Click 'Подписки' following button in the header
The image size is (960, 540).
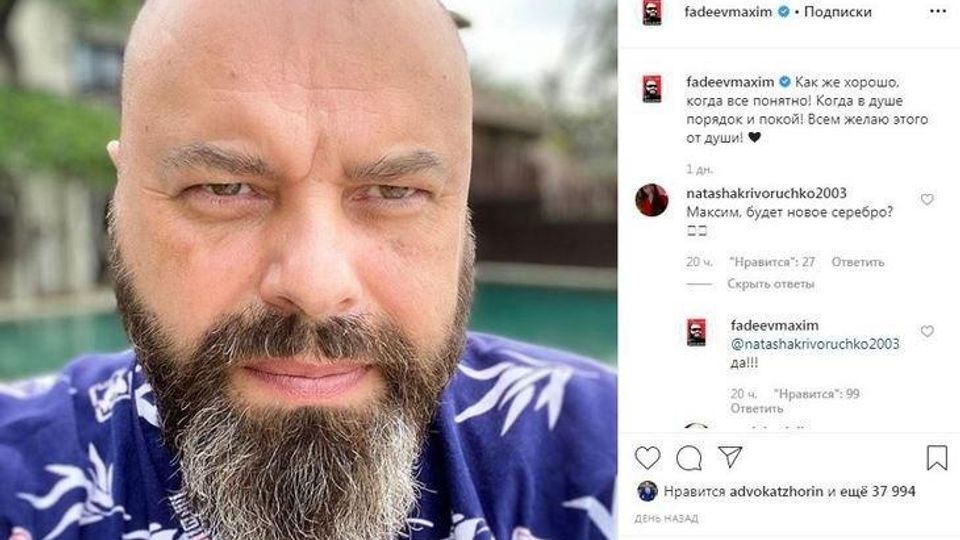coord(837,12)
